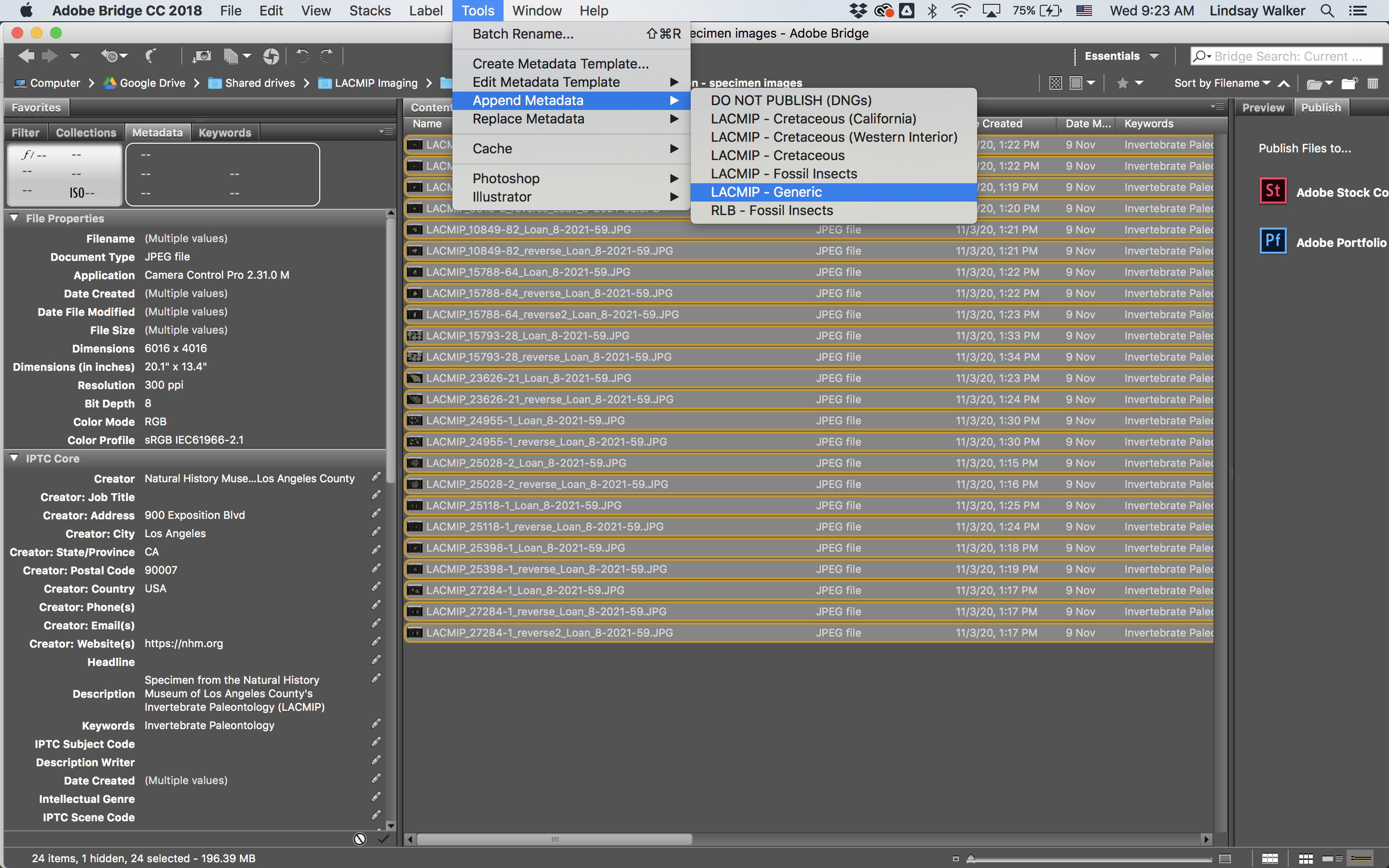Open the thumbnail options dropdown arrow
This screenshot has width=1389, height=868.
[x=1091, y=83]
